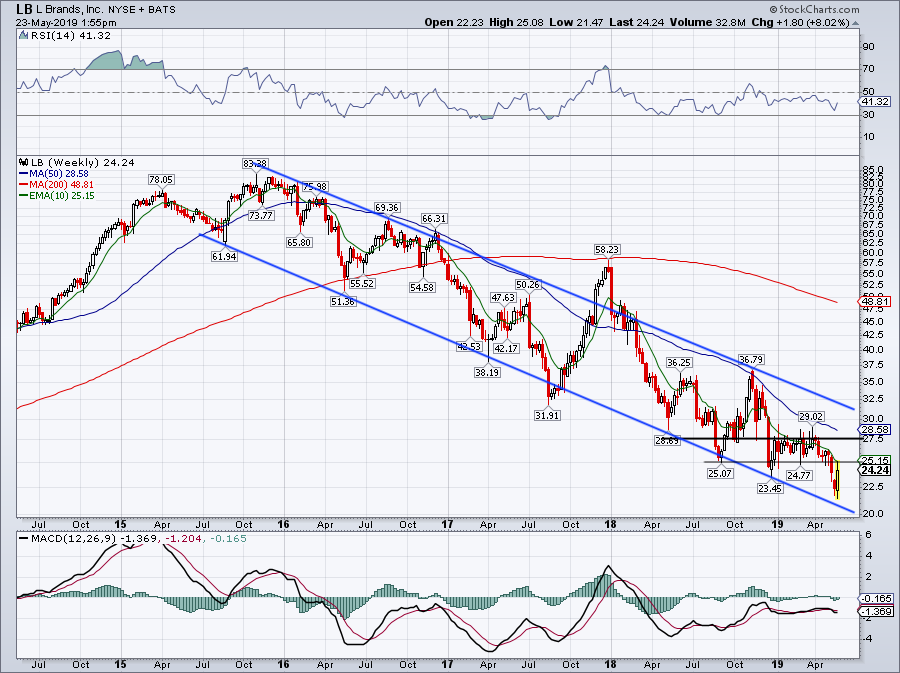Click the 73.77 low price label

tap(261, 215)
